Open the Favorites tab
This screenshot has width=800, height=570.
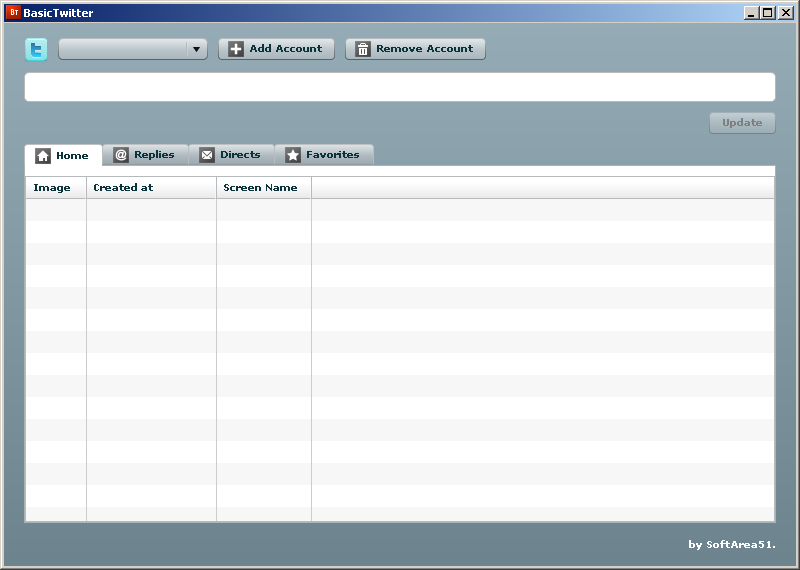click(324, 155)
